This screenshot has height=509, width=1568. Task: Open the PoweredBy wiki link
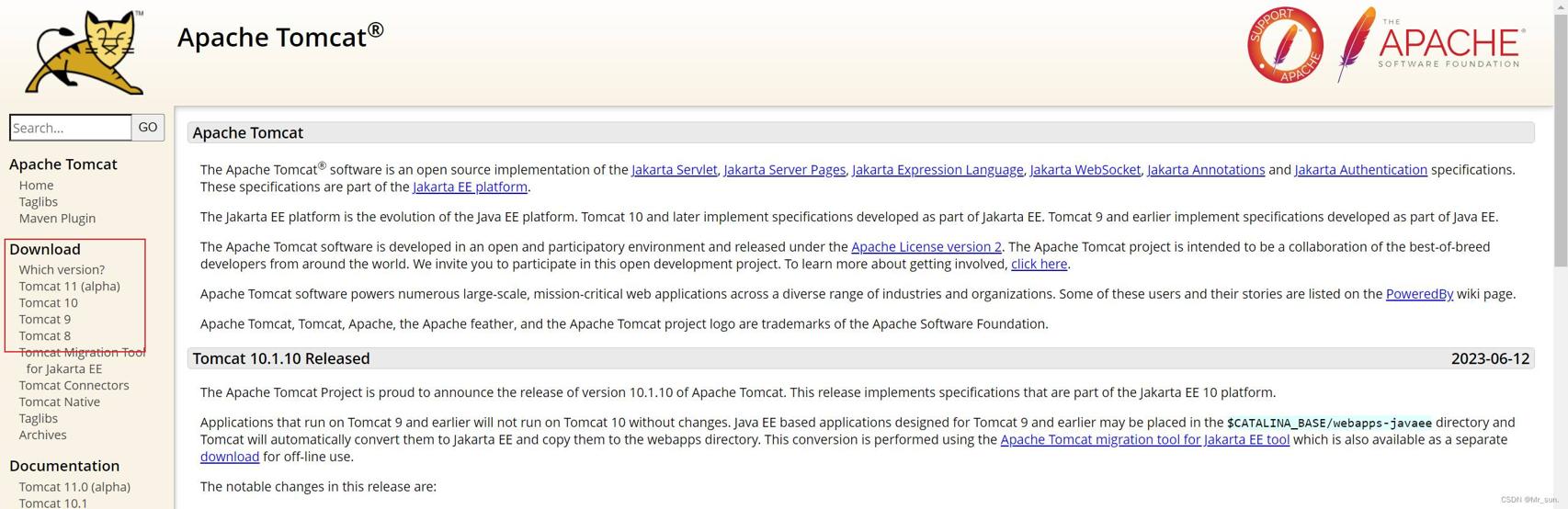pyautogui.click(x=1419, y=295)
